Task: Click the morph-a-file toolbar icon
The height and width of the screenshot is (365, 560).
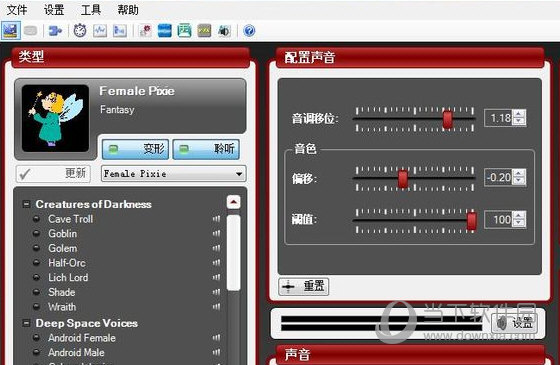Action: [x=120, y=31]
